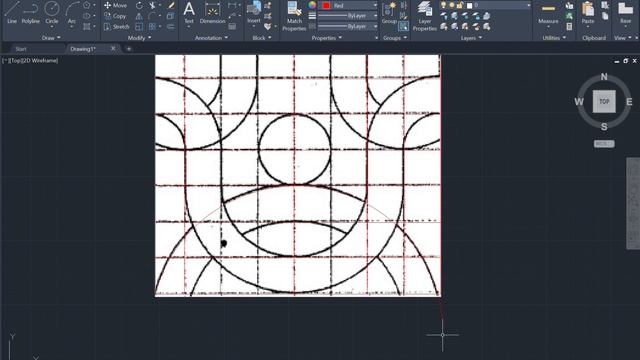Expand the Layers panel
Image resolution: width=640 pixels, height=360 pixels.
click(x=471, y=38)
